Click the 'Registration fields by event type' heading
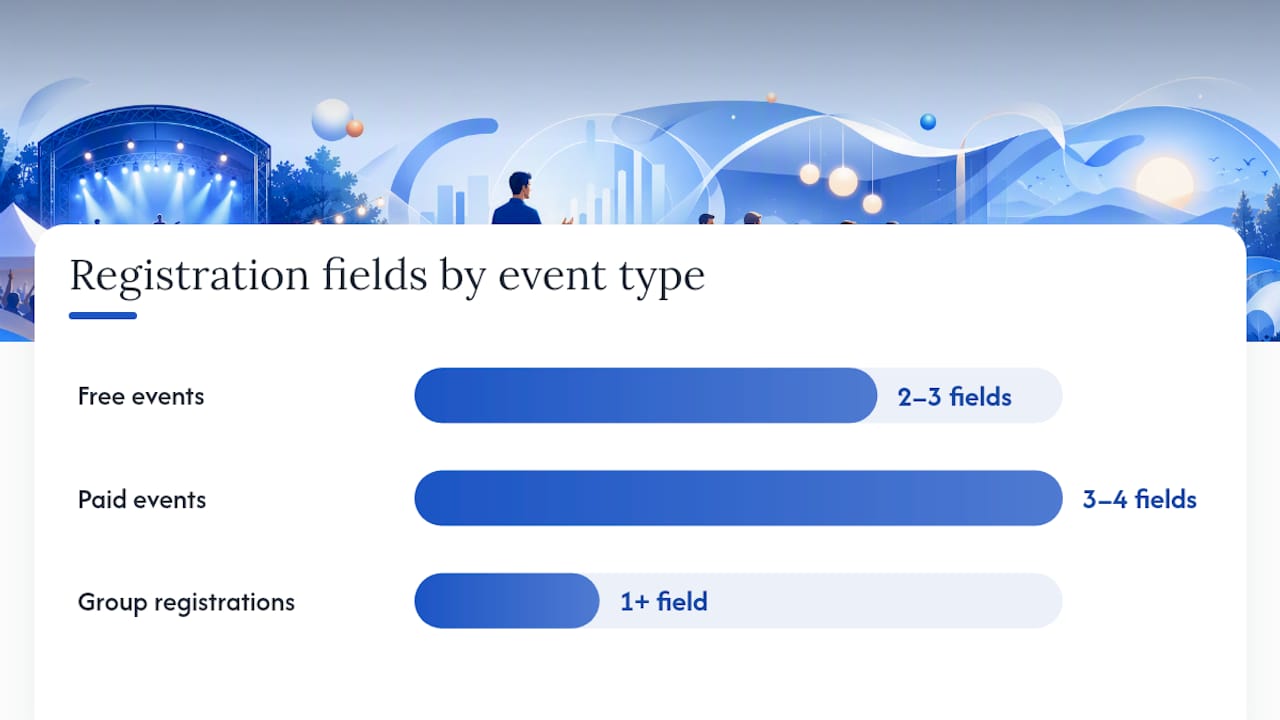This screenshot has height=720, width=1280. click(x=387, y=276)
